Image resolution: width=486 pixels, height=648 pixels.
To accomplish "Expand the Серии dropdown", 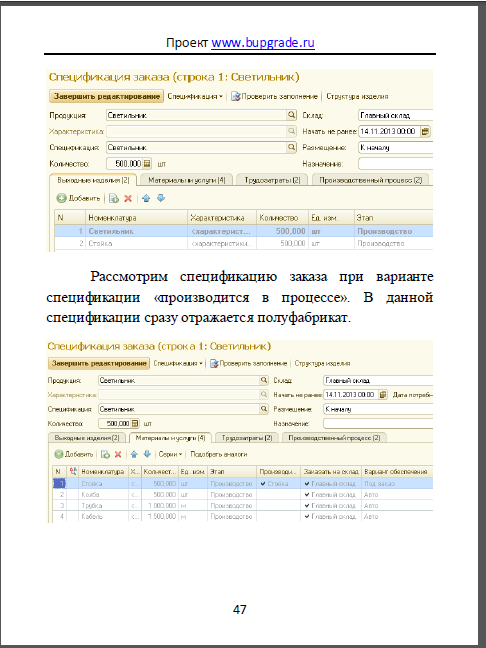I will [170, 454].
